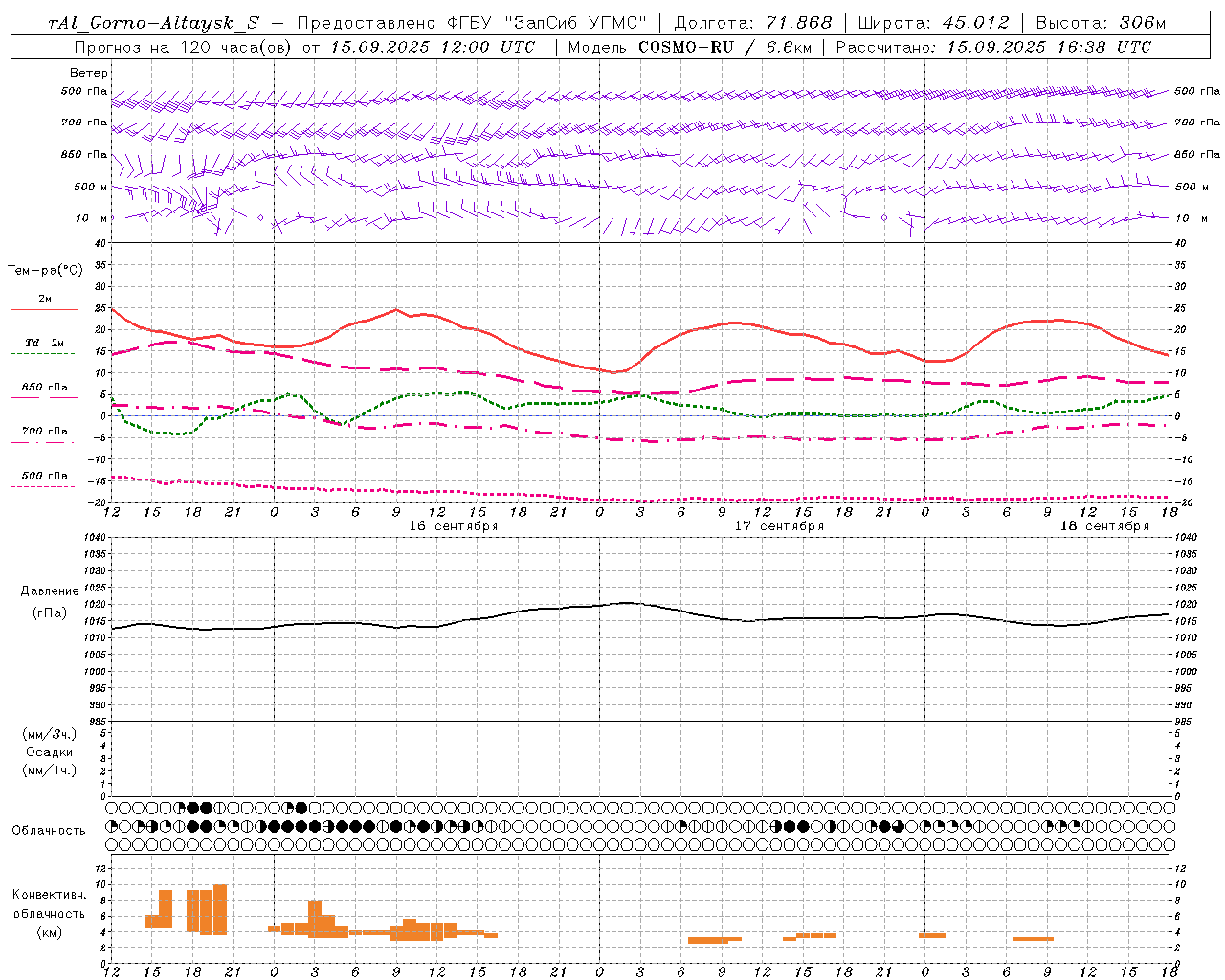Click the 700 гПа temperature legend entry
Image resolution: width=1225 pixels, height=980 pixels.
click(x=45, y=432)
